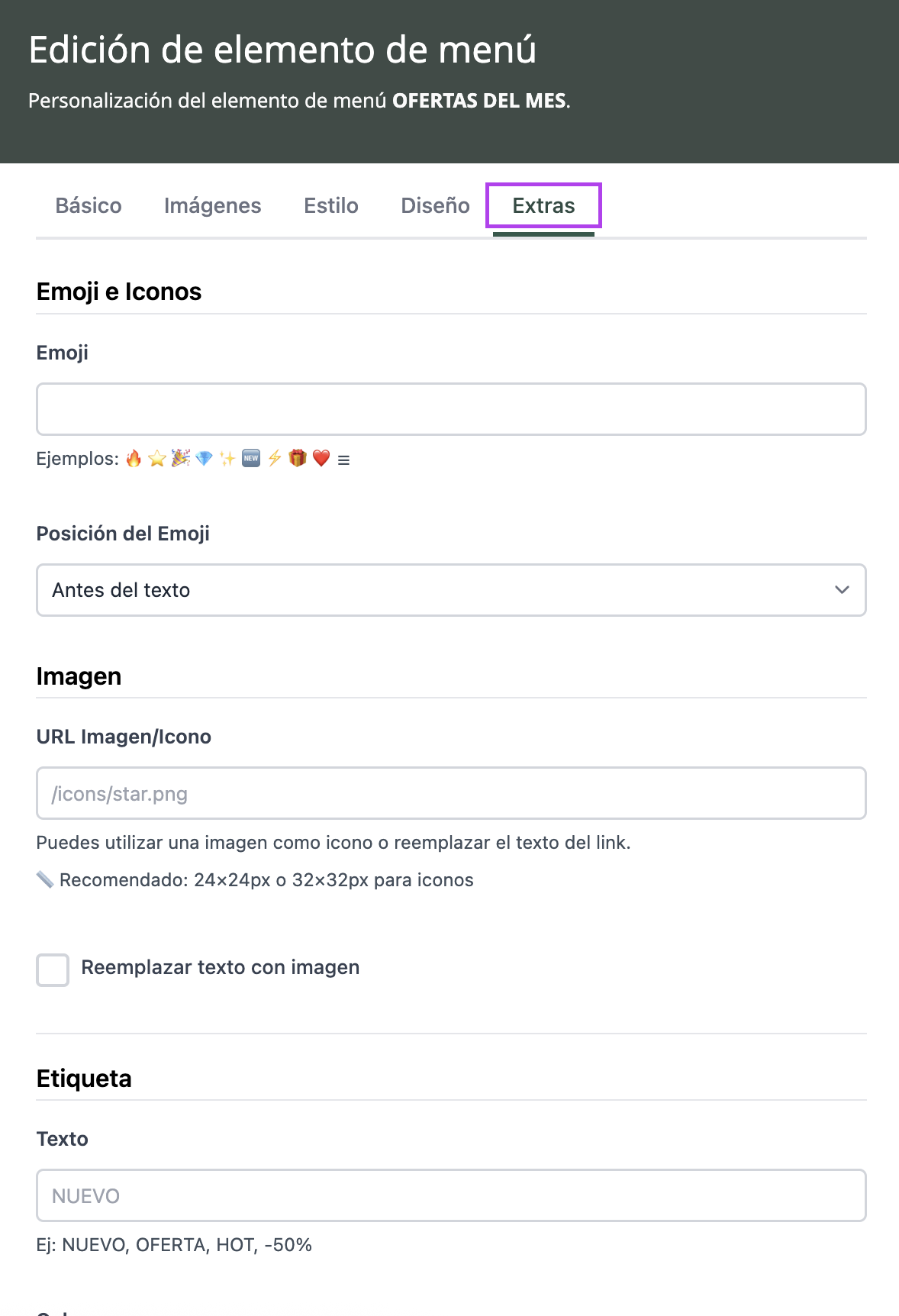Select the diamond gem emoji example

[x=204, y=459]
